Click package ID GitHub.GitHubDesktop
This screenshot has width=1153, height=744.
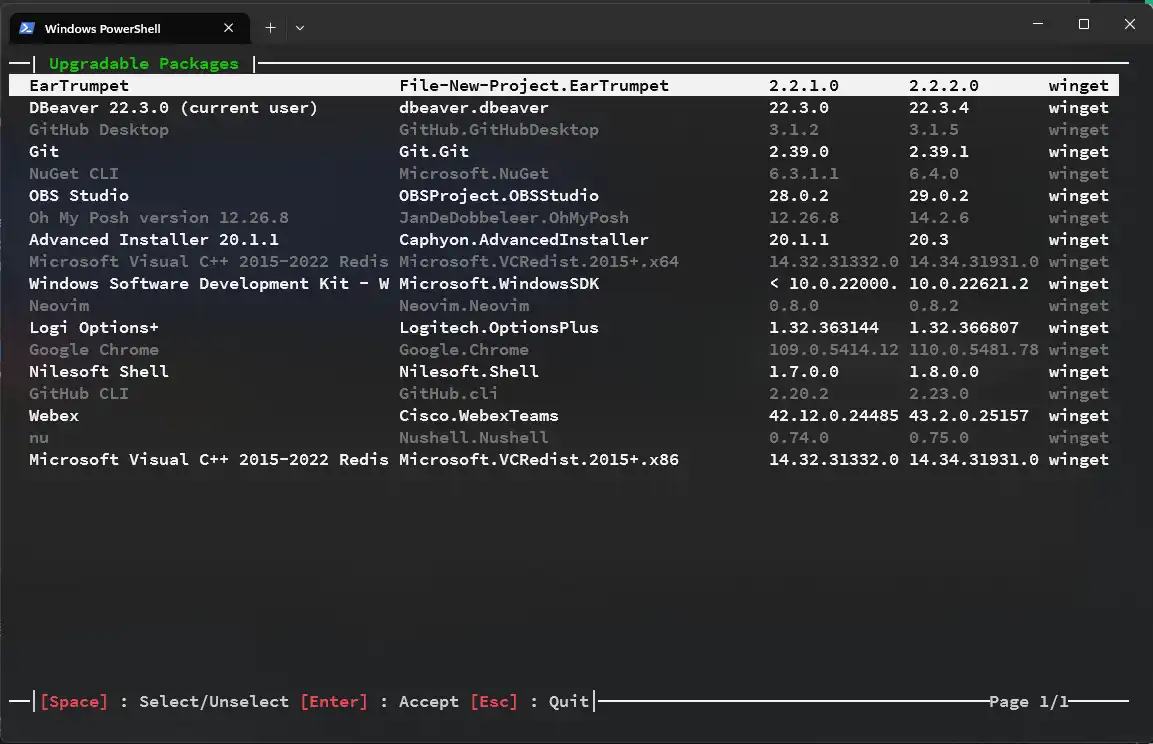point(499,129)
